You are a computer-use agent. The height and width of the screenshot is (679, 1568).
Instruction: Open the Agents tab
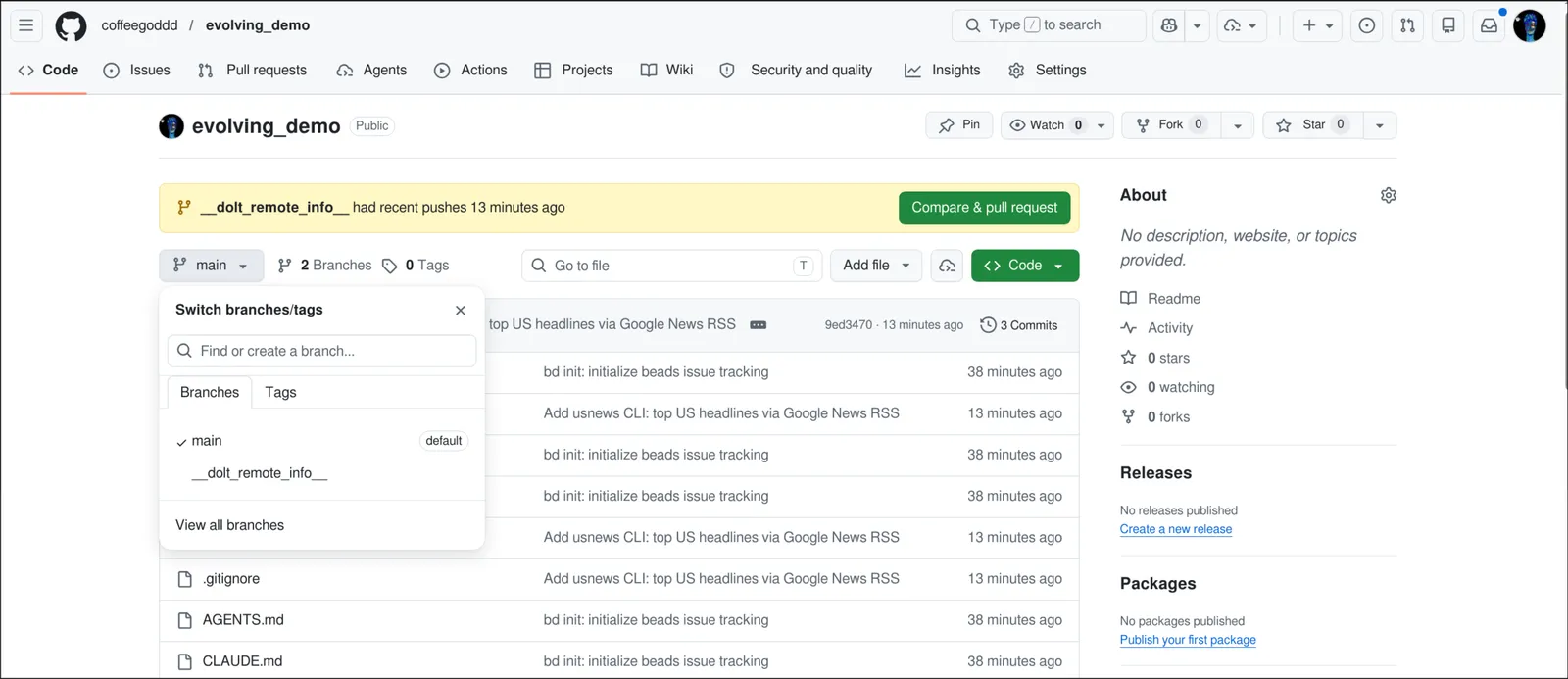tap(371, 71)
